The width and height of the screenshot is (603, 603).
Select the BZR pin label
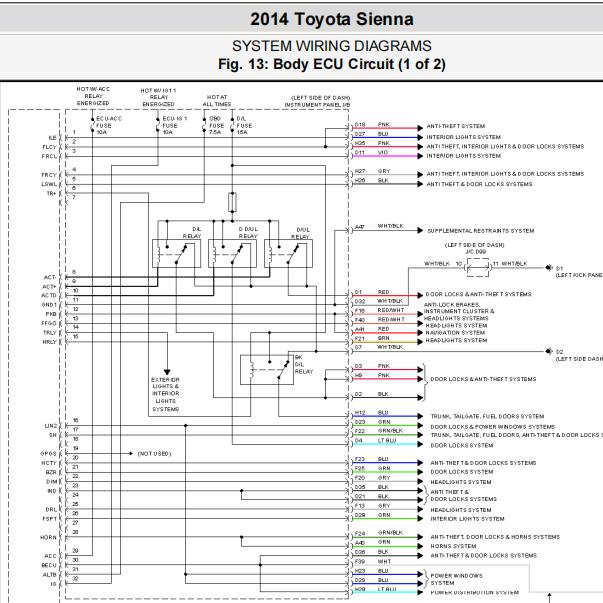coord(51,472)
